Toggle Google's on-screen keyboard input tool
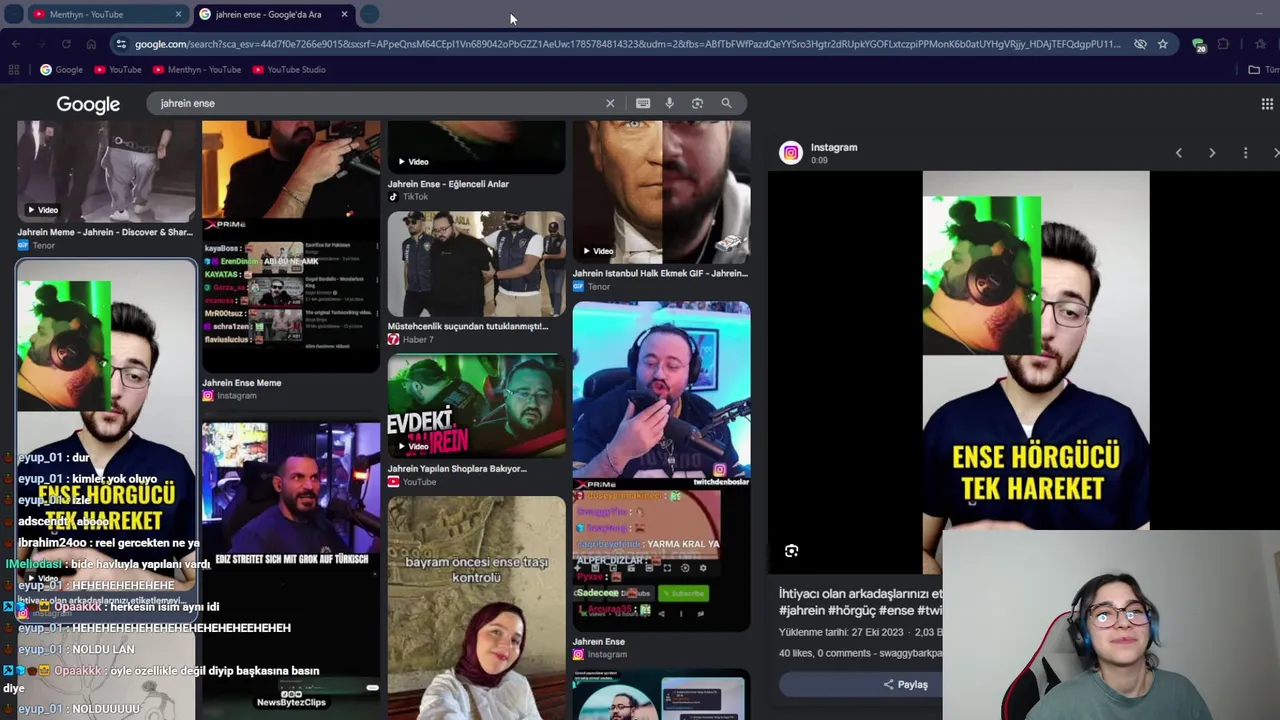 [643, 103]
